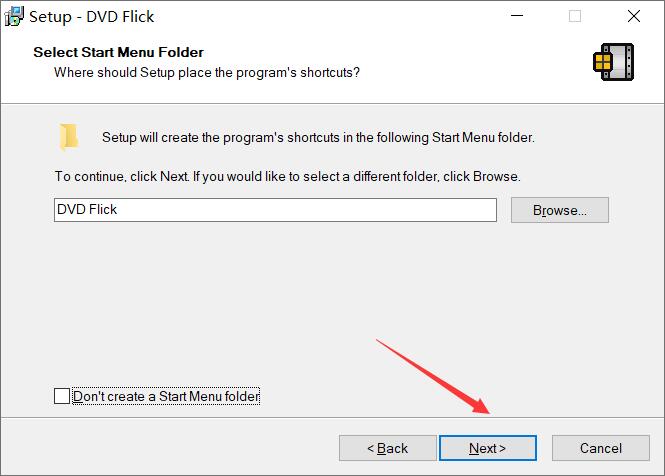Image resolution: width=665 pixels, height=476 pixels.
Task: Click the red arrow annotation
Action: tap(433, 377)
